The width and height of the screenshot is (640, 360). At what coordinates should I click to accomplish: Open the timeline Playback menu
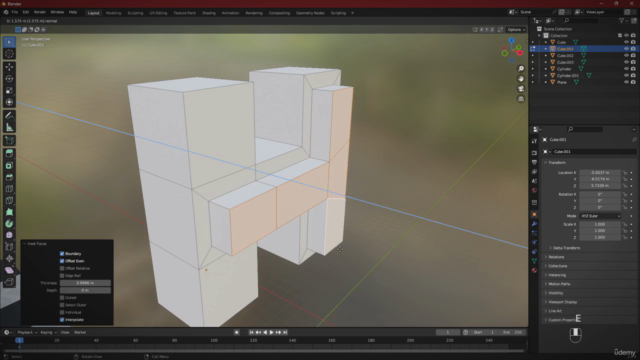point(27,333)
